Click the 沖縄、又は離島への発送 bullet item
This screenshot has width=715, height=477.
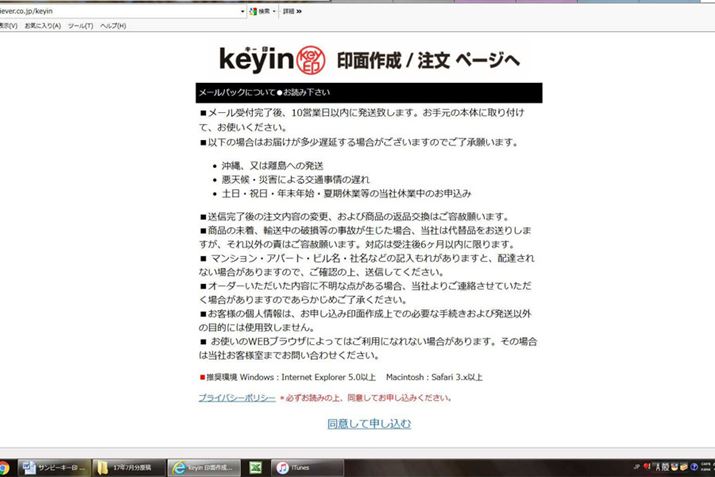pos(273,166)
